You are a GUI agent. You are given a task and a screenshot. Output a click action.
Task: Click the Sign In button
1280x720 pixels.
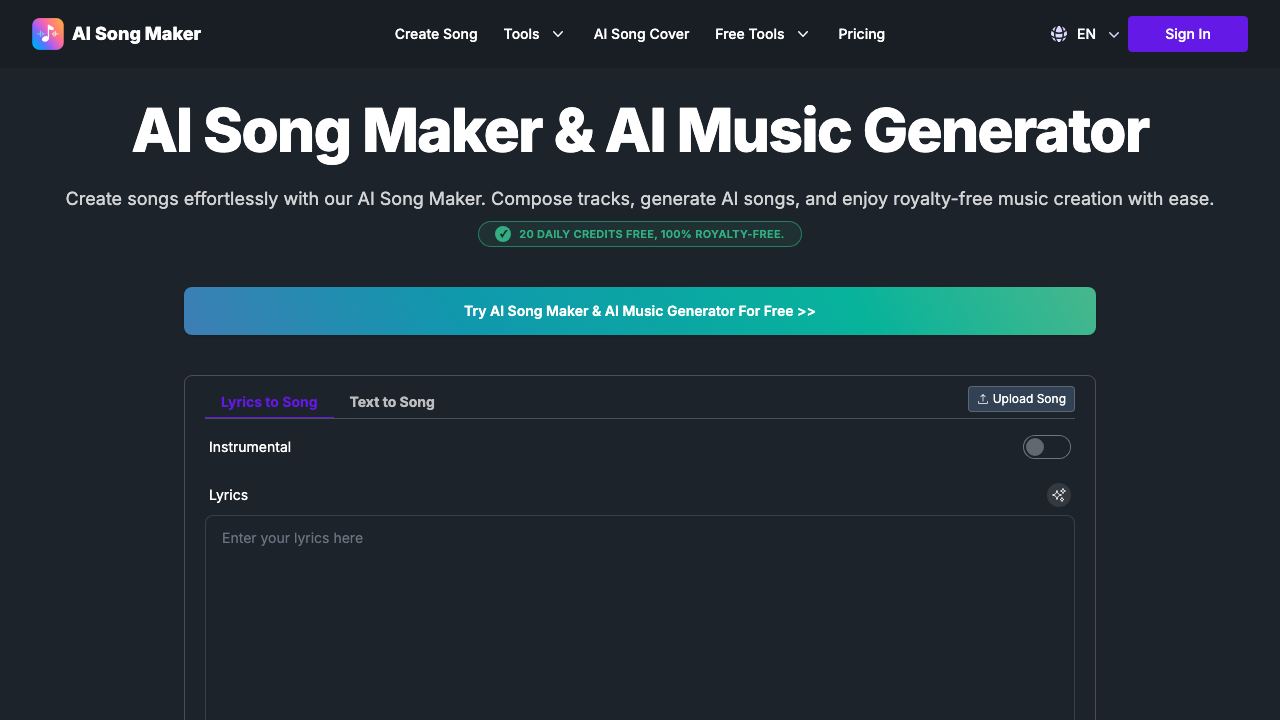(1188, 34)
